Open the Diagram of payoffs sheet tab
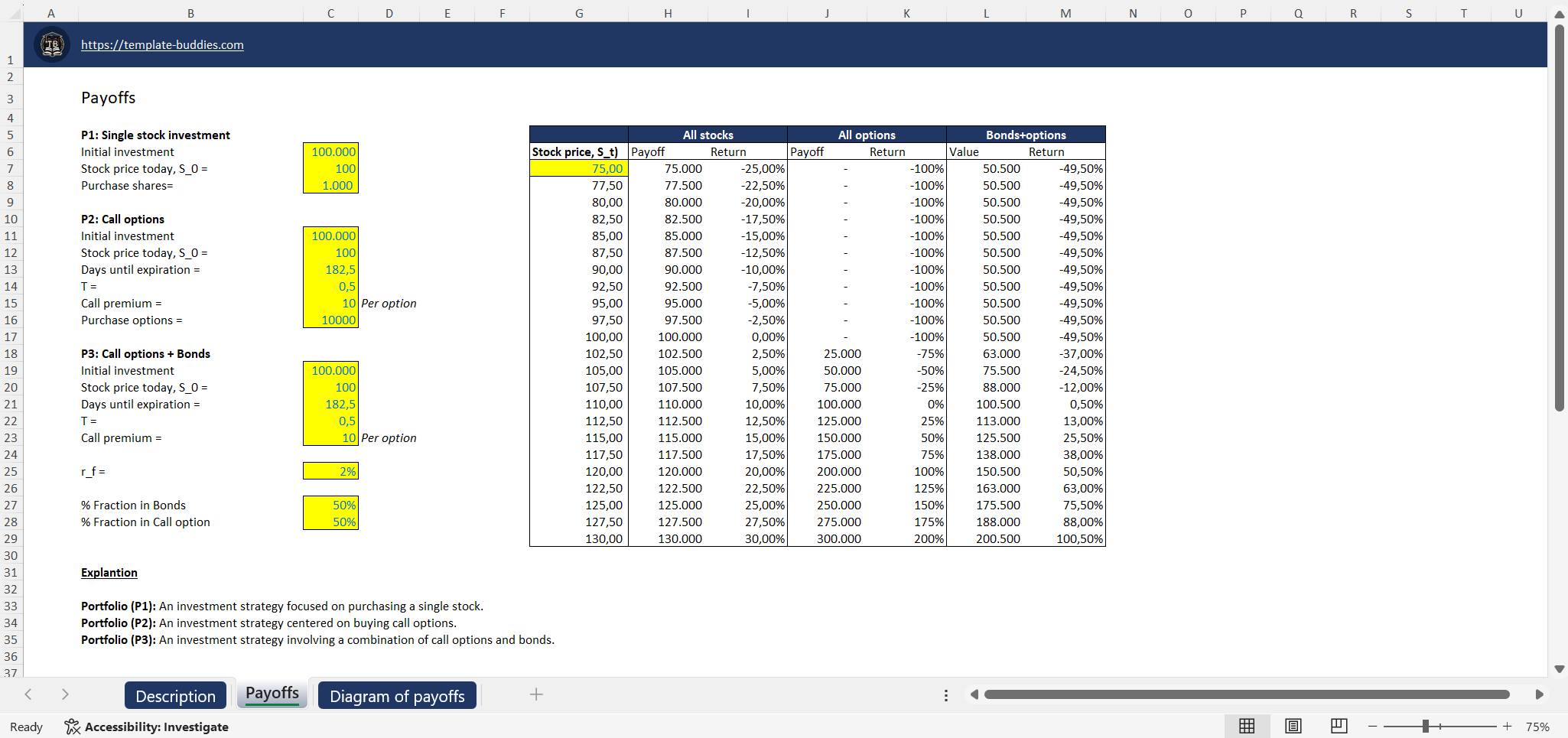This screenshot has height=738, width=1568. click(x=397, y=696)
